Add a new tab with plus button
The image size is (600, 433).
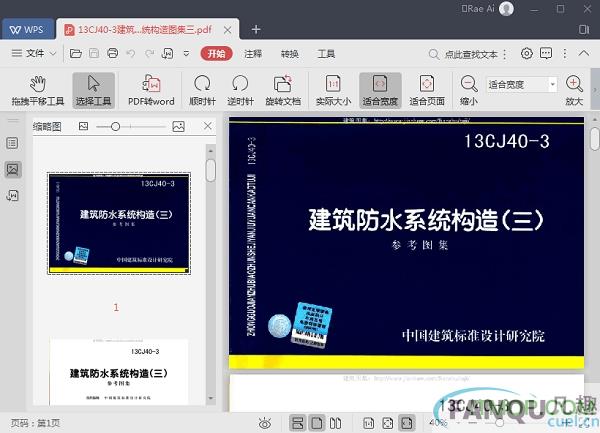coord(256,29)
